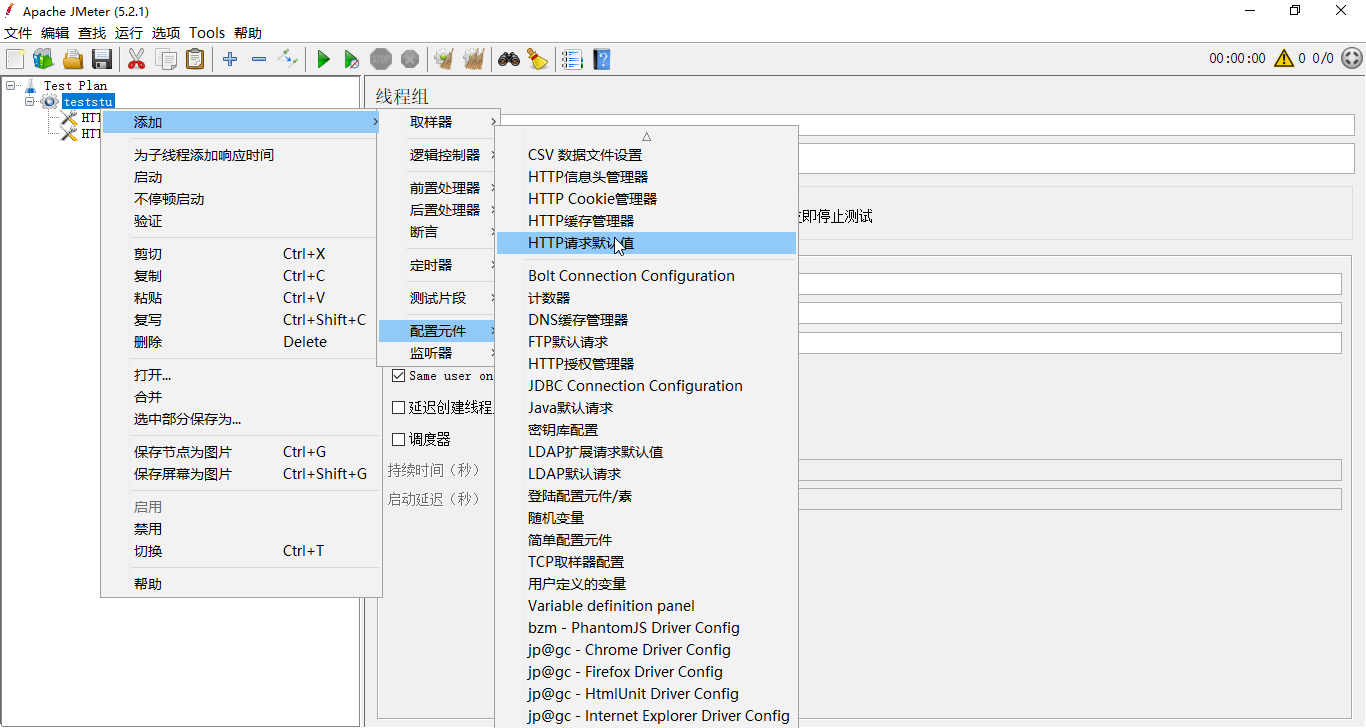Choose 保存节点为图片 context option
The height and width of the screenshot is (728, 1366).
(x=241, y=452)
